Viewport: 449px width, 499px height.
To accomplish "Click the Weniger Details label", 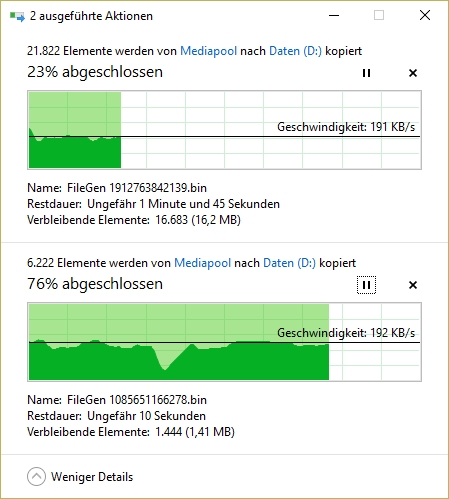I will (92, 477).
